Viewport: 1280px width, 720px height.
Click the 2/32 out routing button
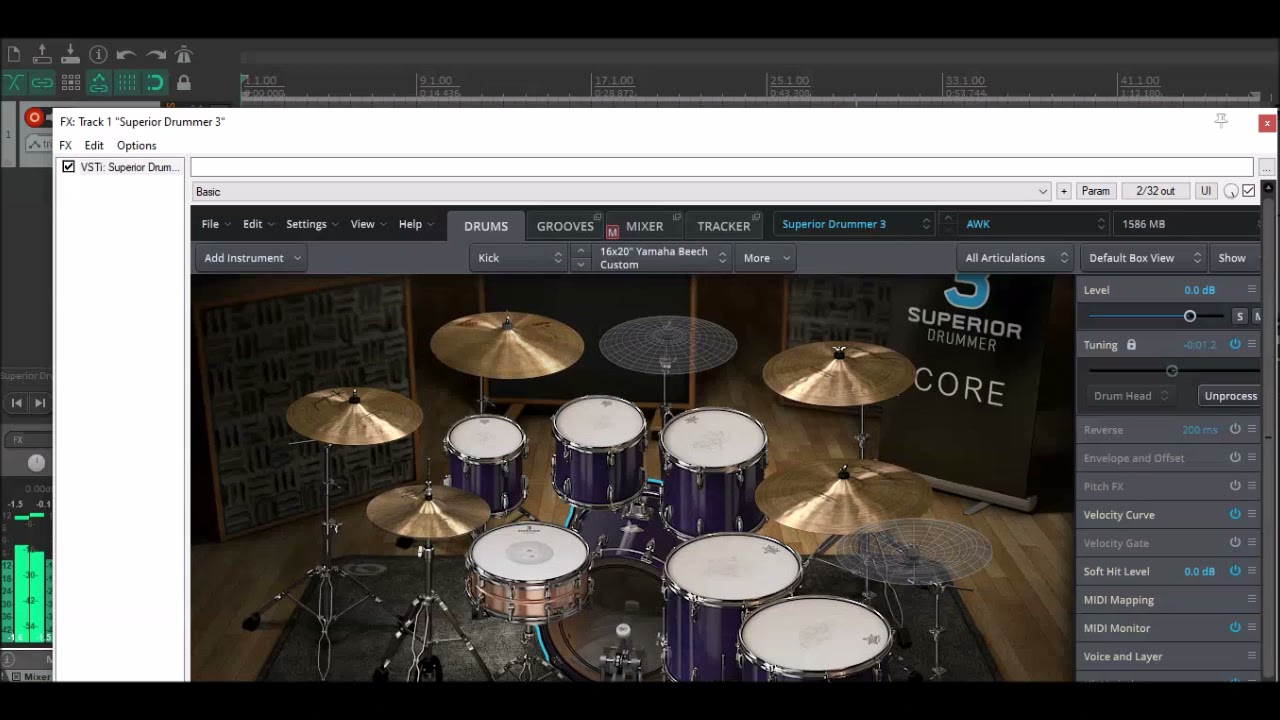pyautogui.click(x=1155, y=191)
